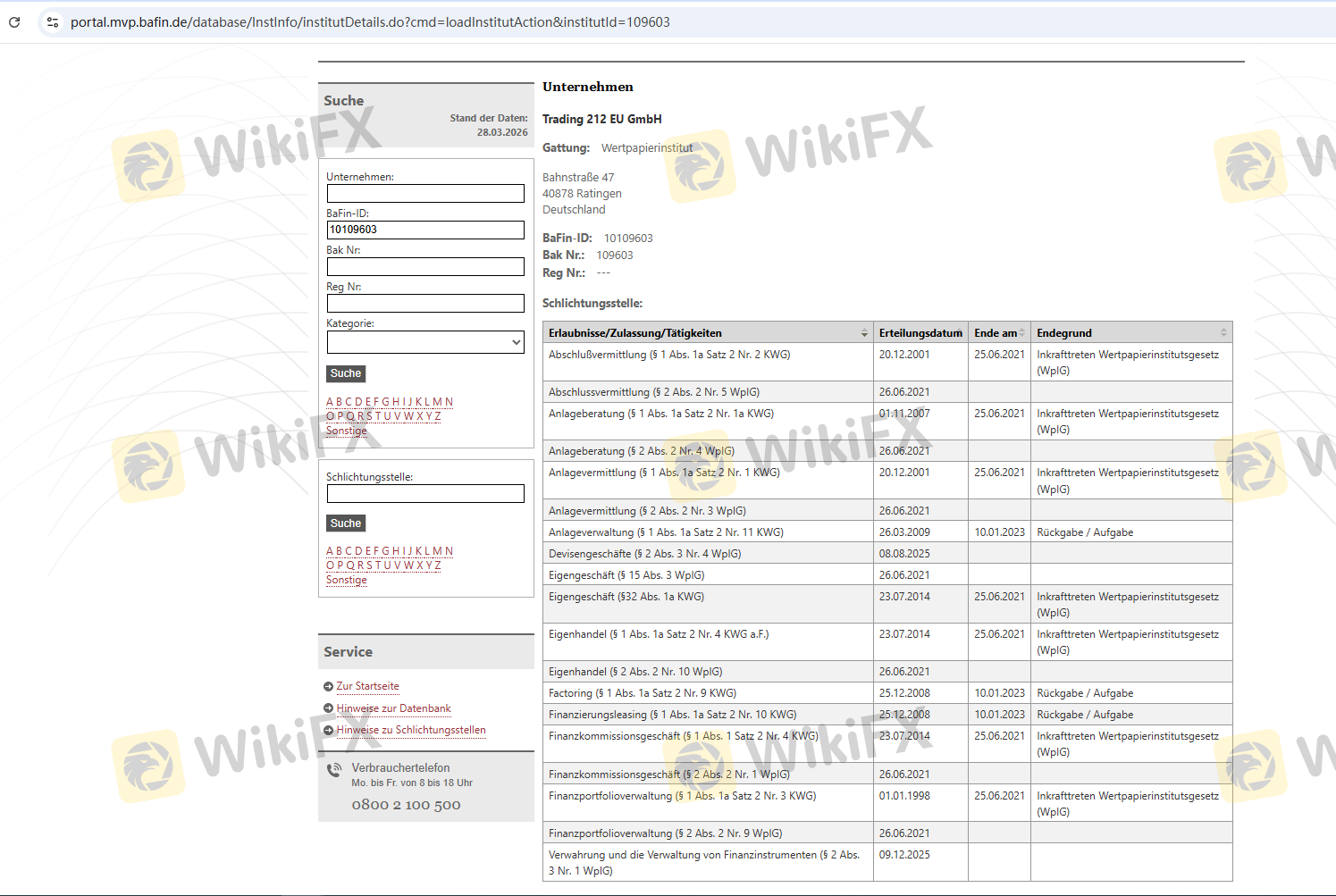Click the phone icon next to Verbrauchertelefon
The width and height of the screenshot is (1336, 896).
[x=334, y=770]
